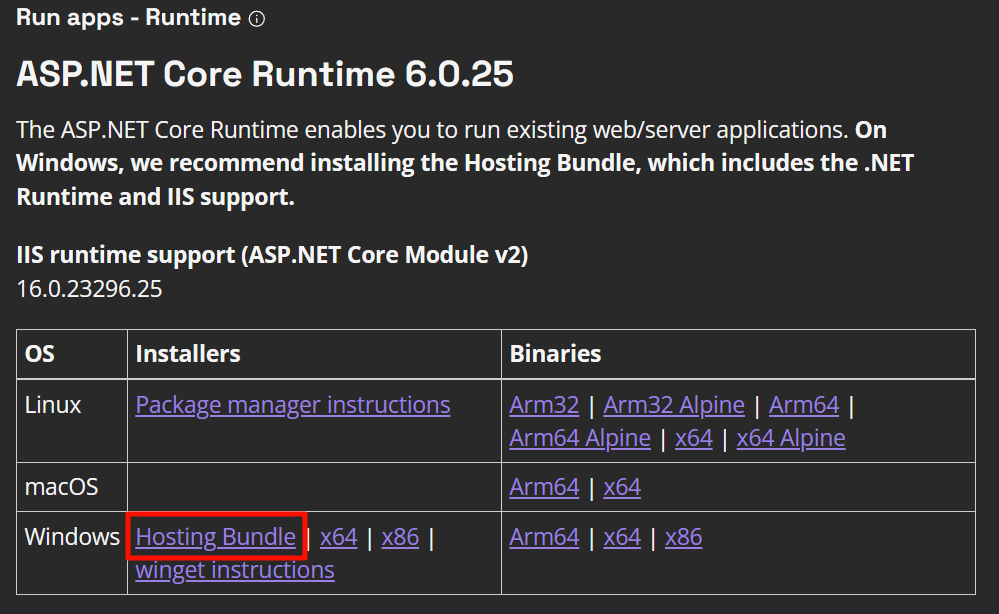Click the version number 16.0.23296.25

click(x=89, y=289)
